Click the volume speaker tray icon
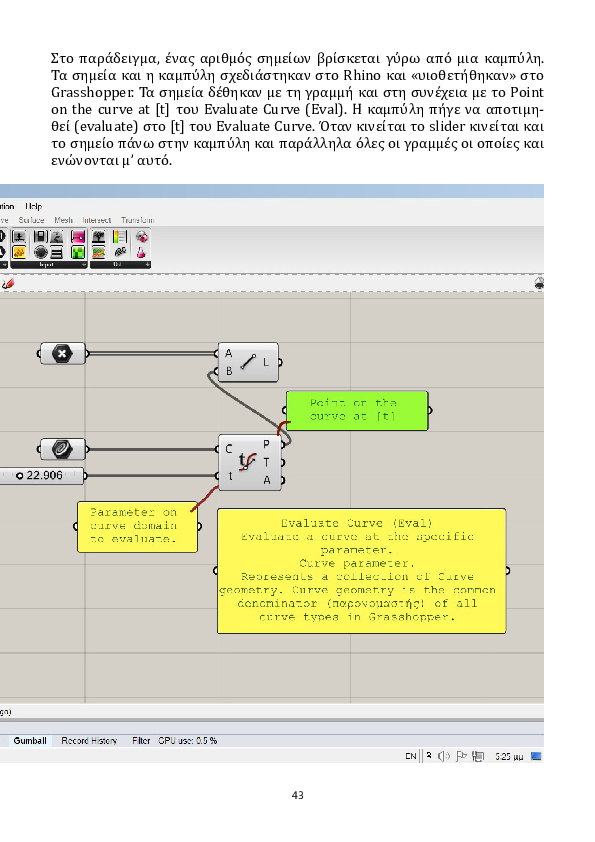Viewport: 595px width, 842px height. 444,756
